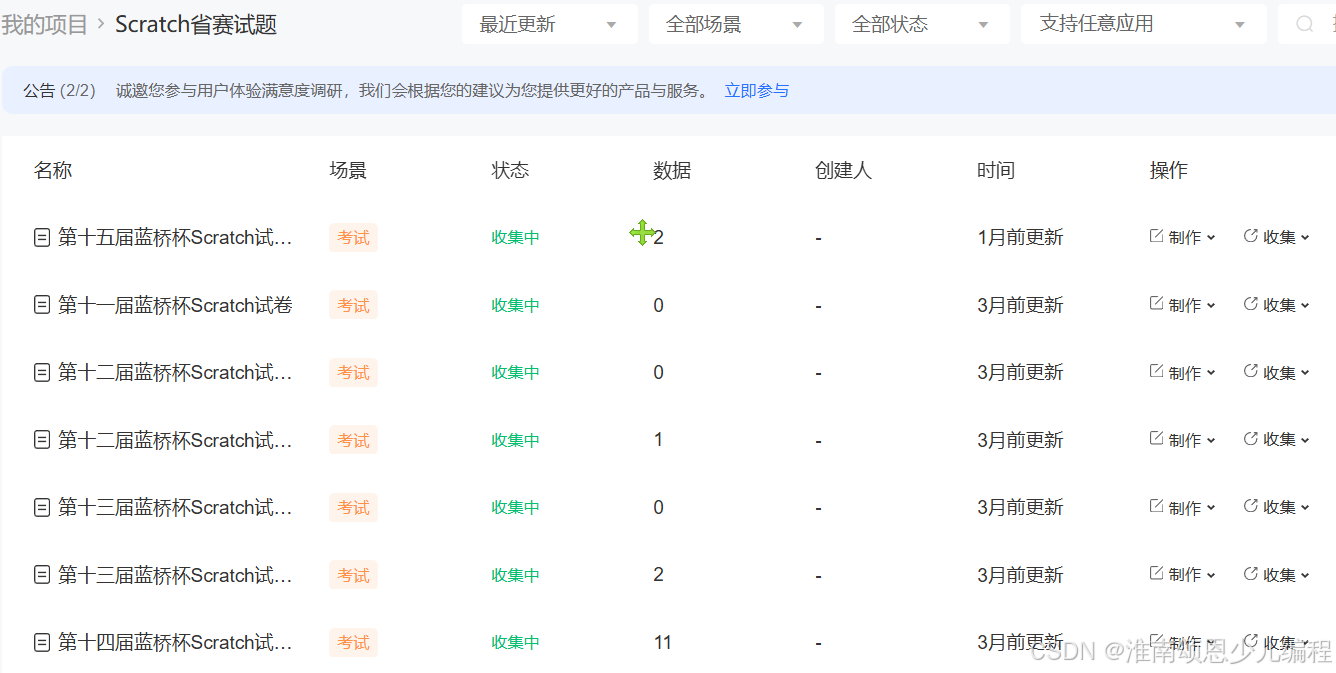Click the document icon of 第十五届蓝桥杯Scratch row
Screen dimensions: 1336x673
click(x=42, y=238)
